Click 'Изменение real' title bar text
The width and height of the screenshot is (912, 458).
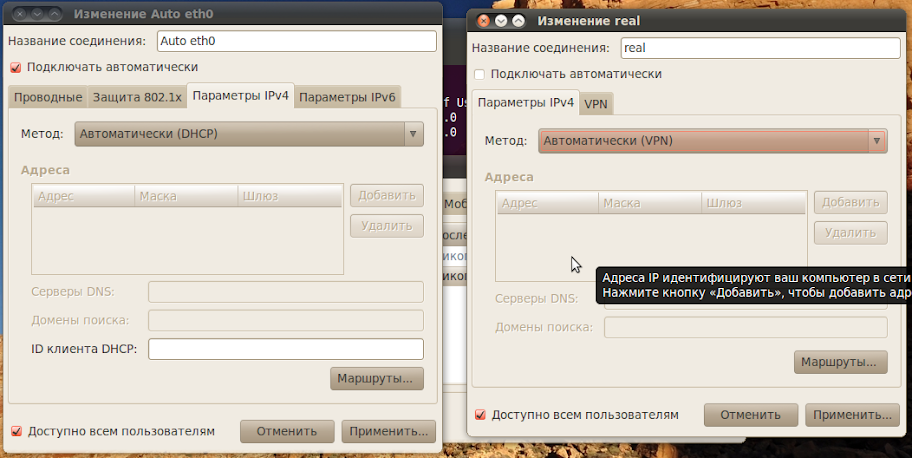[588, 21]
